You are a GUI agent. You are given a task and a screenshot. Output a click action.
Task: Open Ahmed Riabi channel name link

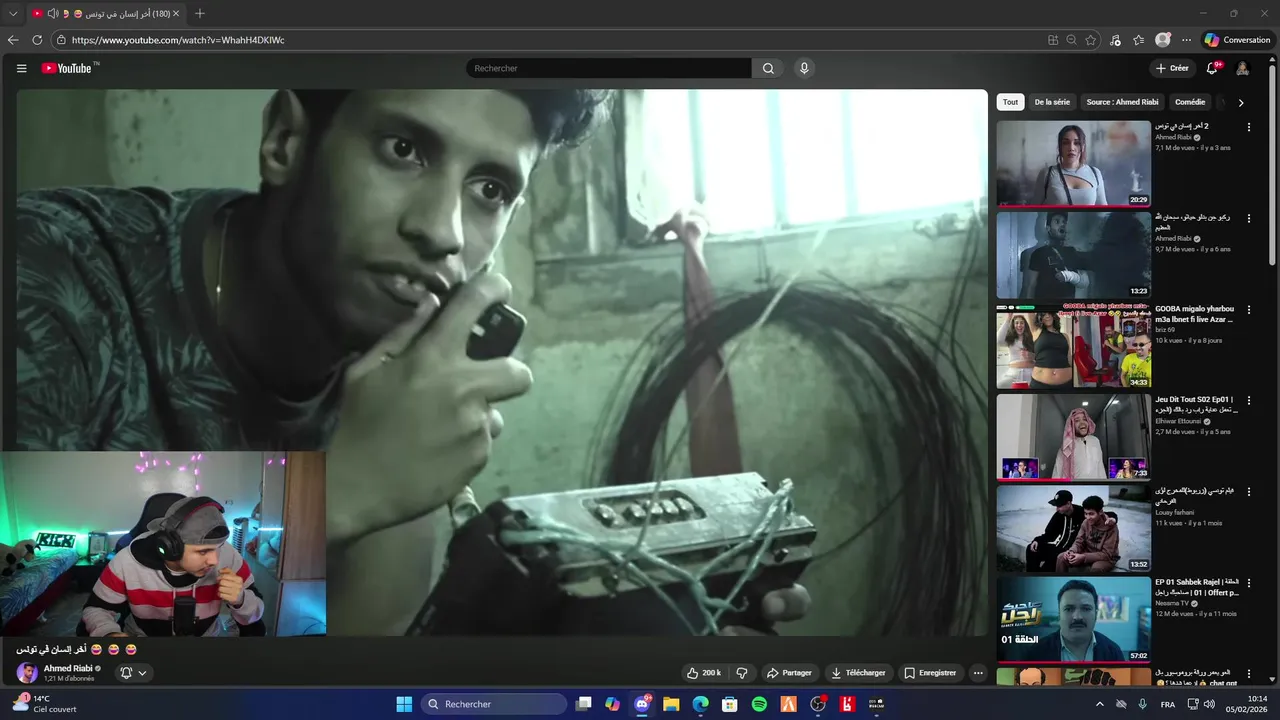point(68,668)
